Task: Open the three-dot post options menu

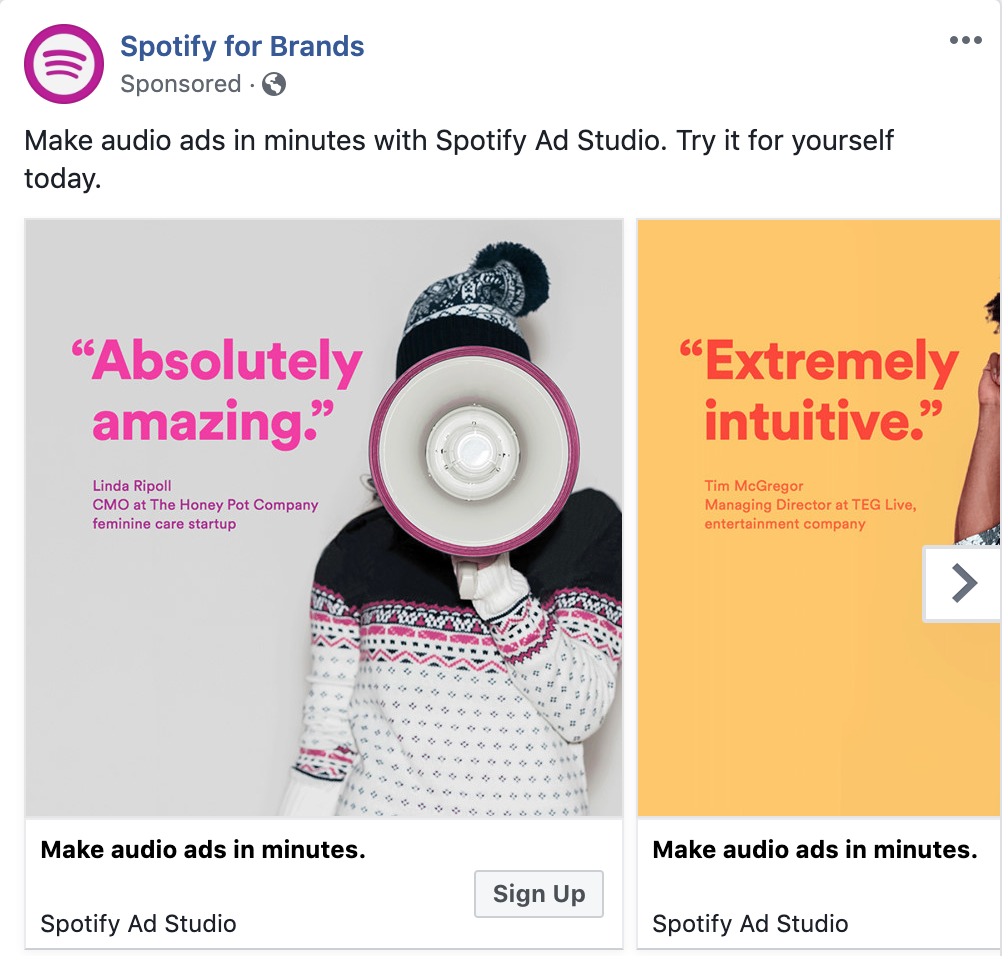Action: (965, 40)
